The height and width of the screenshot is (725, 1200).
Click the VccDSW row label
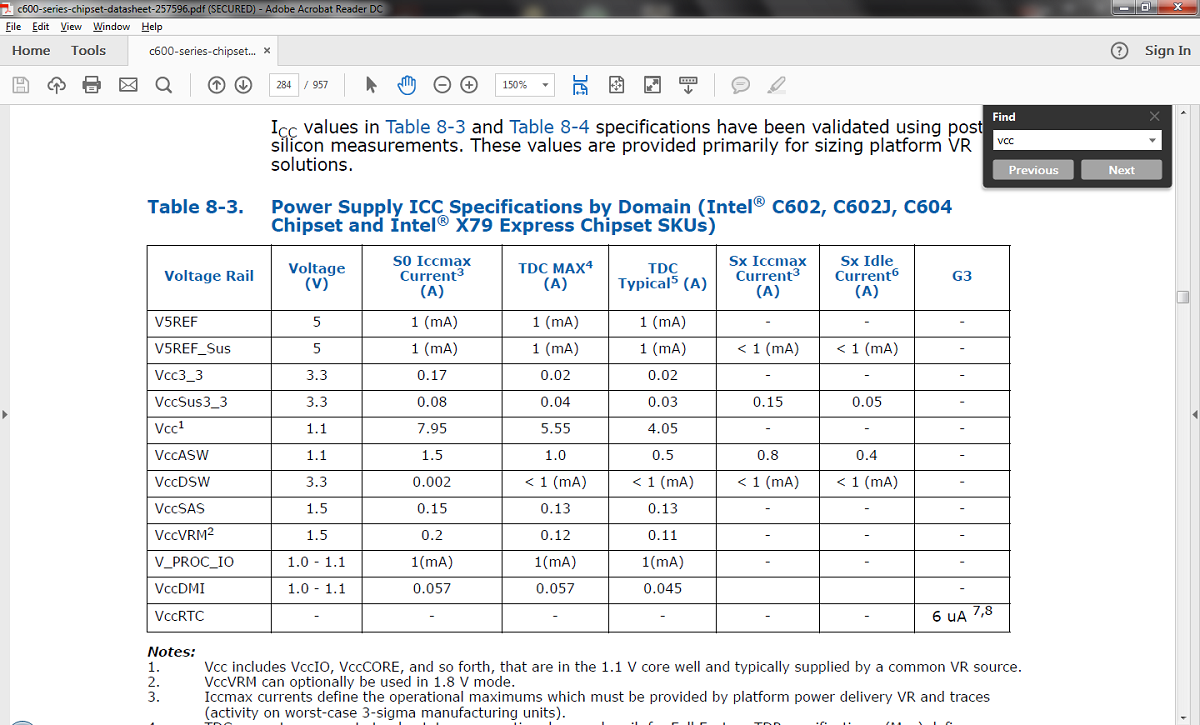[x=183, y=482]
